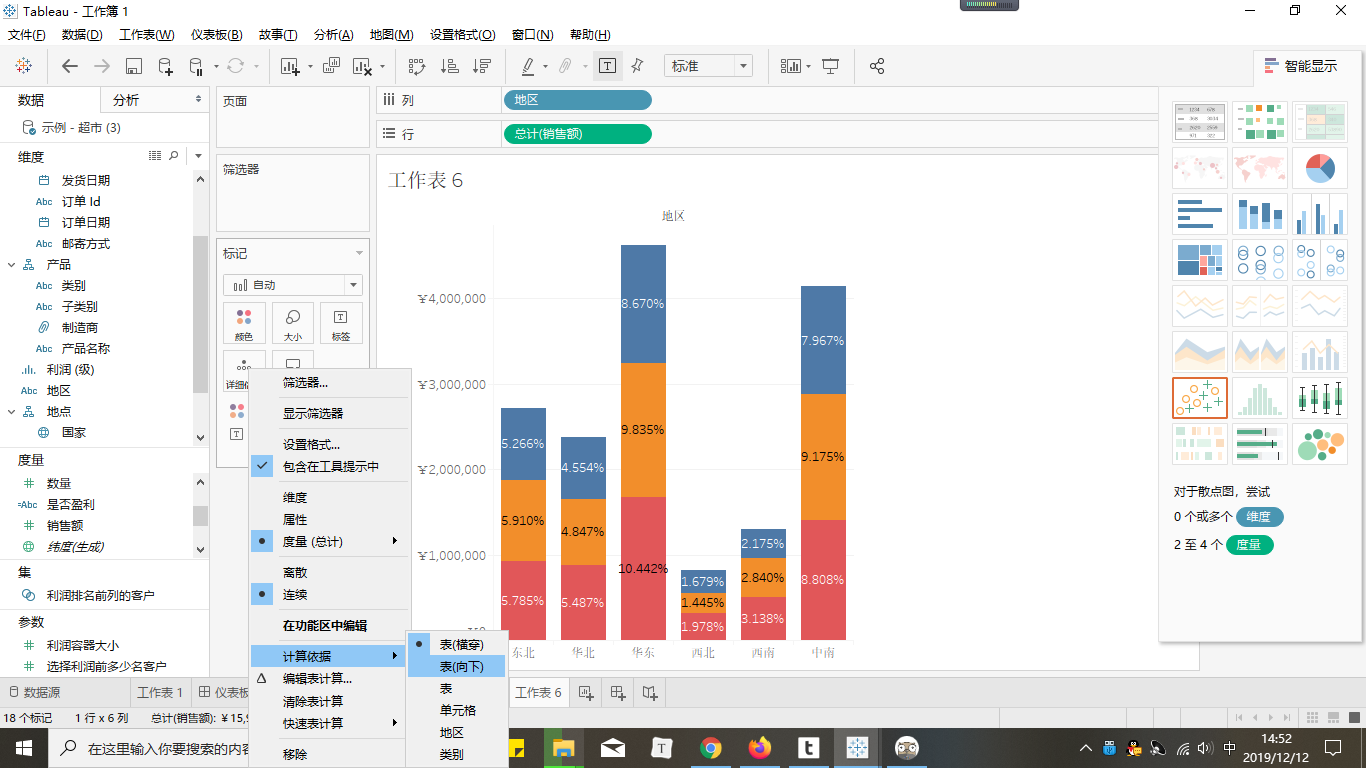Choose 单元格 in compute-using submenu

[457, 710]
